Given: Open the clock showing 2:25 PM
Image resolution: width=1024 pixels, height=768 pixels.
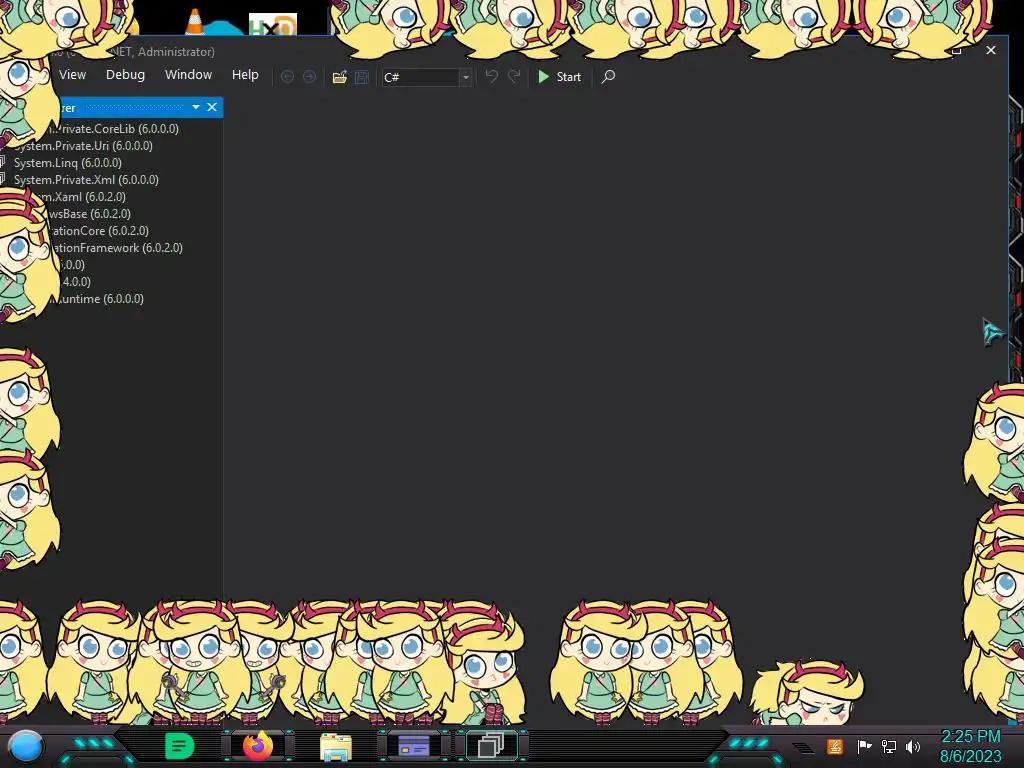Looking at the screenshot, I should 970,746.
